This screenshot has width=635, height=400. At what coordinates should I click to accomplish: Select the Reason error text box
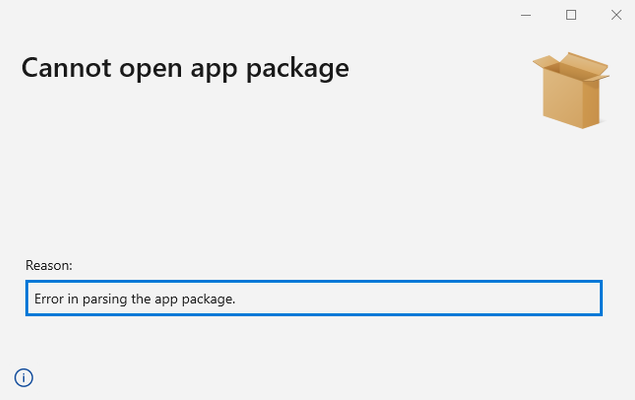coord(314,298)
